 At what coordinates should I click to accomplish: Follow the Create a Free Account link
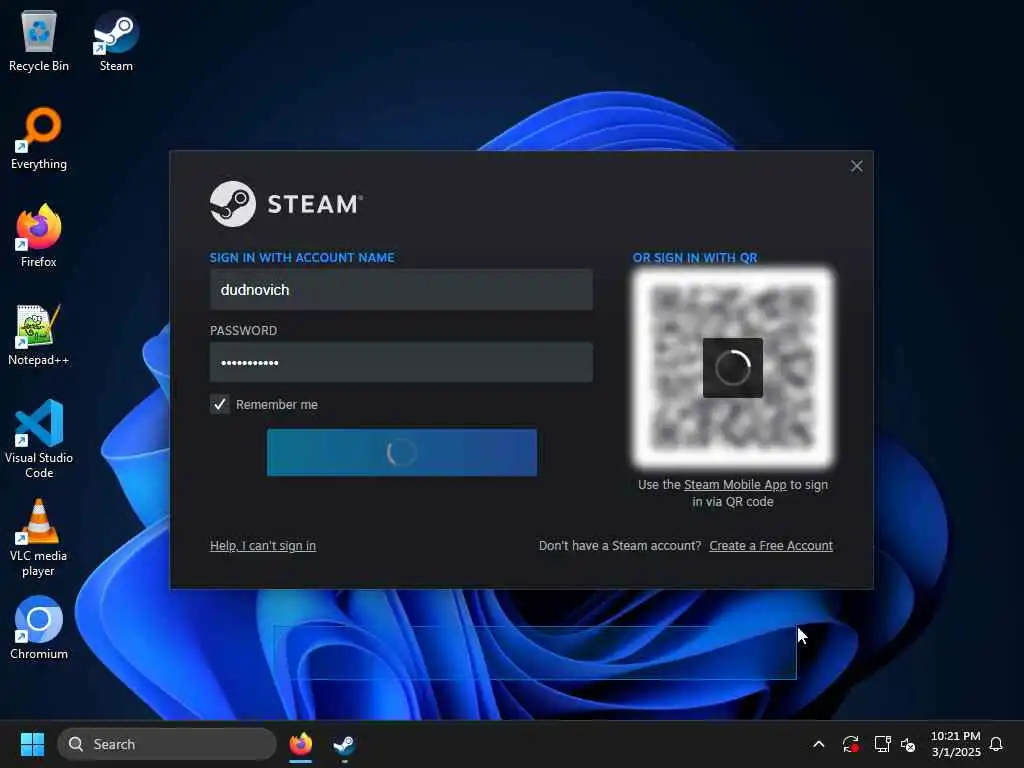[771, 545]
